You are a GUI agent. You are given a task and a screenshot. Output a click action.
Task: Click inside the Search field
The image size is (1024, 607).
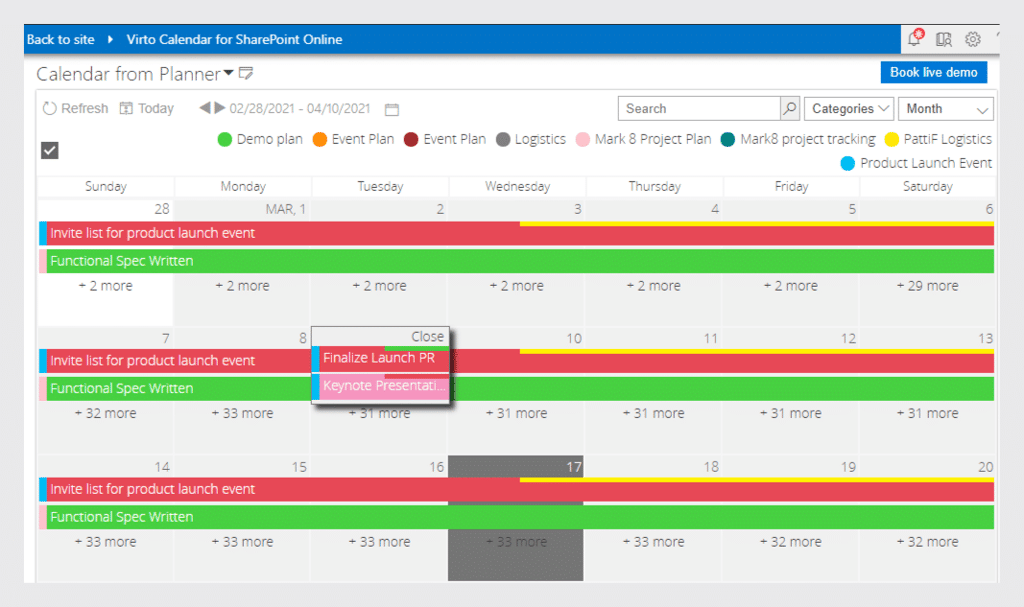(699, 108)
